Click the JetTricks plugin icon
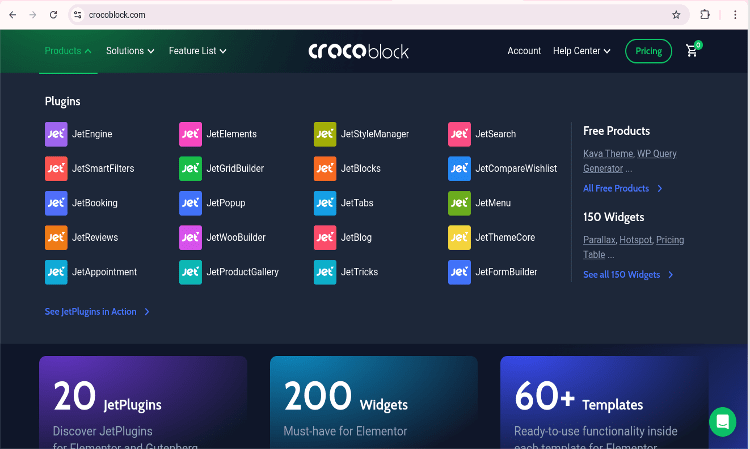Screen dimensions: 750x449 325,272
